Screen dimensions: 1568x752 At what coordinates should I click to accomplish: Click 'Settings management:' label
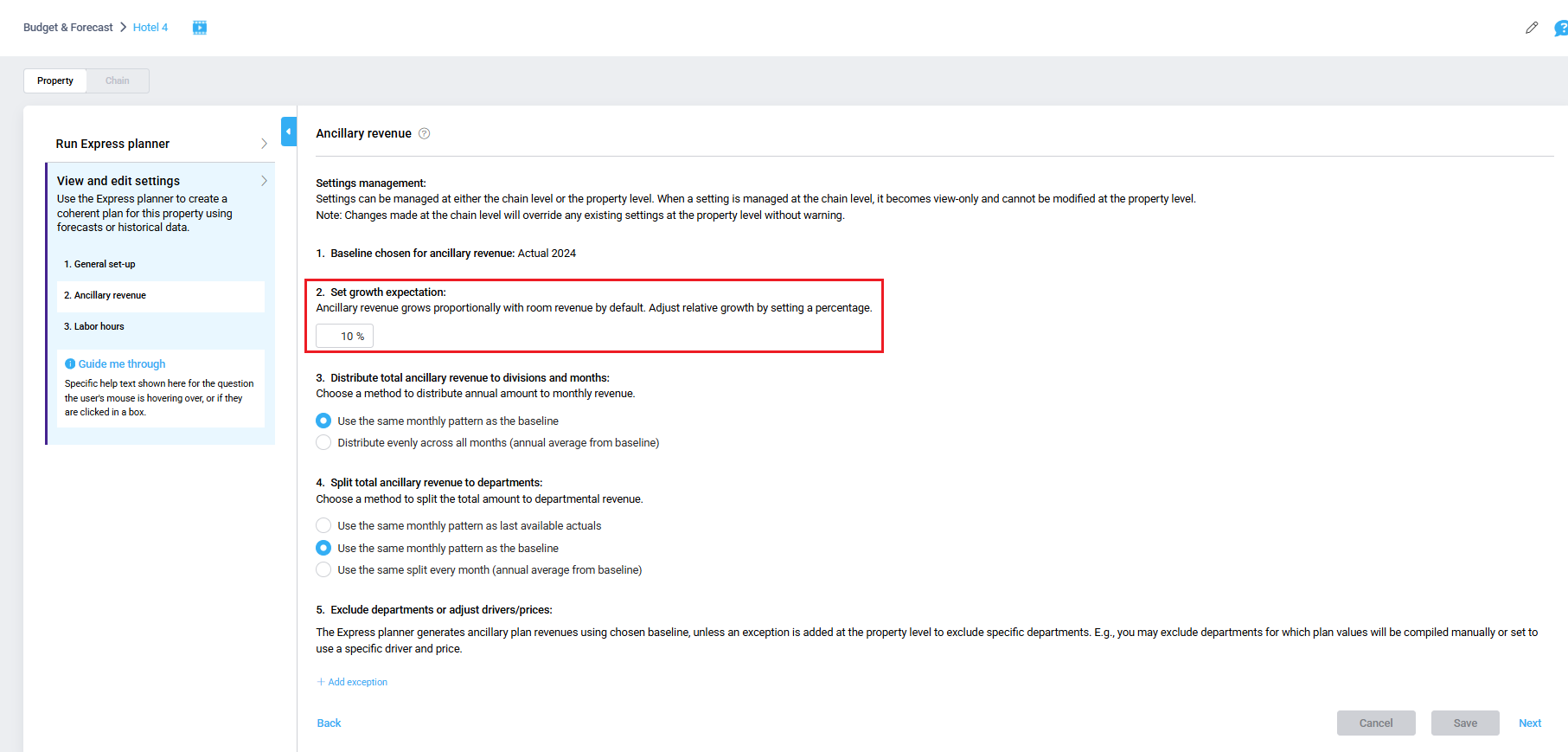(x=371, y=183)
